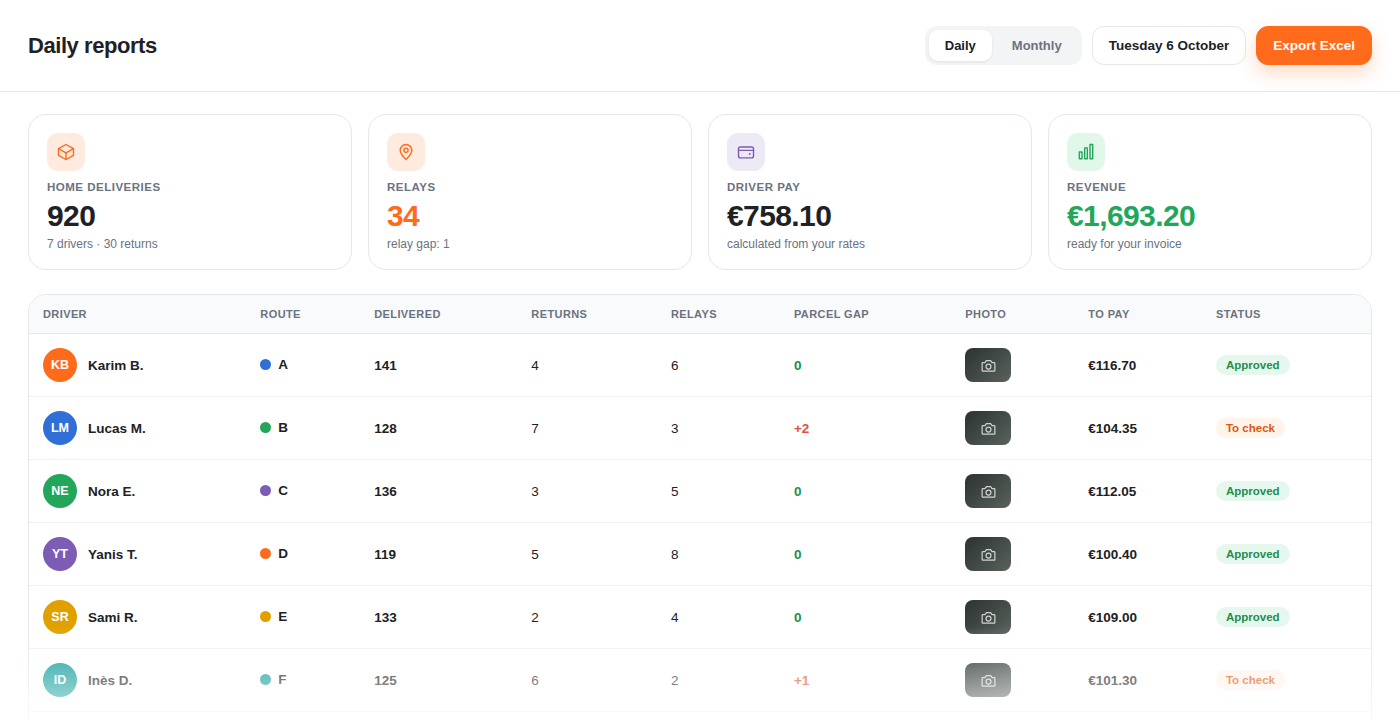Click the home deliveries total 920
The width and height of the screenshot is (1400, 720).
click(71, 216)
